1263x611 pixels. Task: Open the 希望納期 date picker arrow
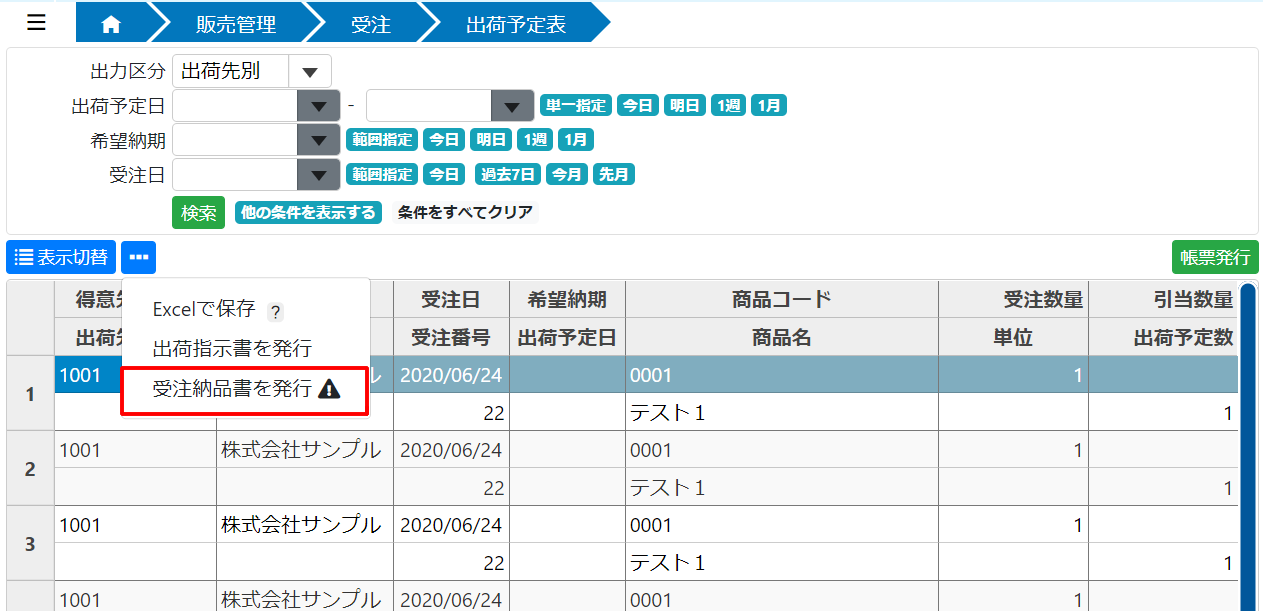[319, 140]
